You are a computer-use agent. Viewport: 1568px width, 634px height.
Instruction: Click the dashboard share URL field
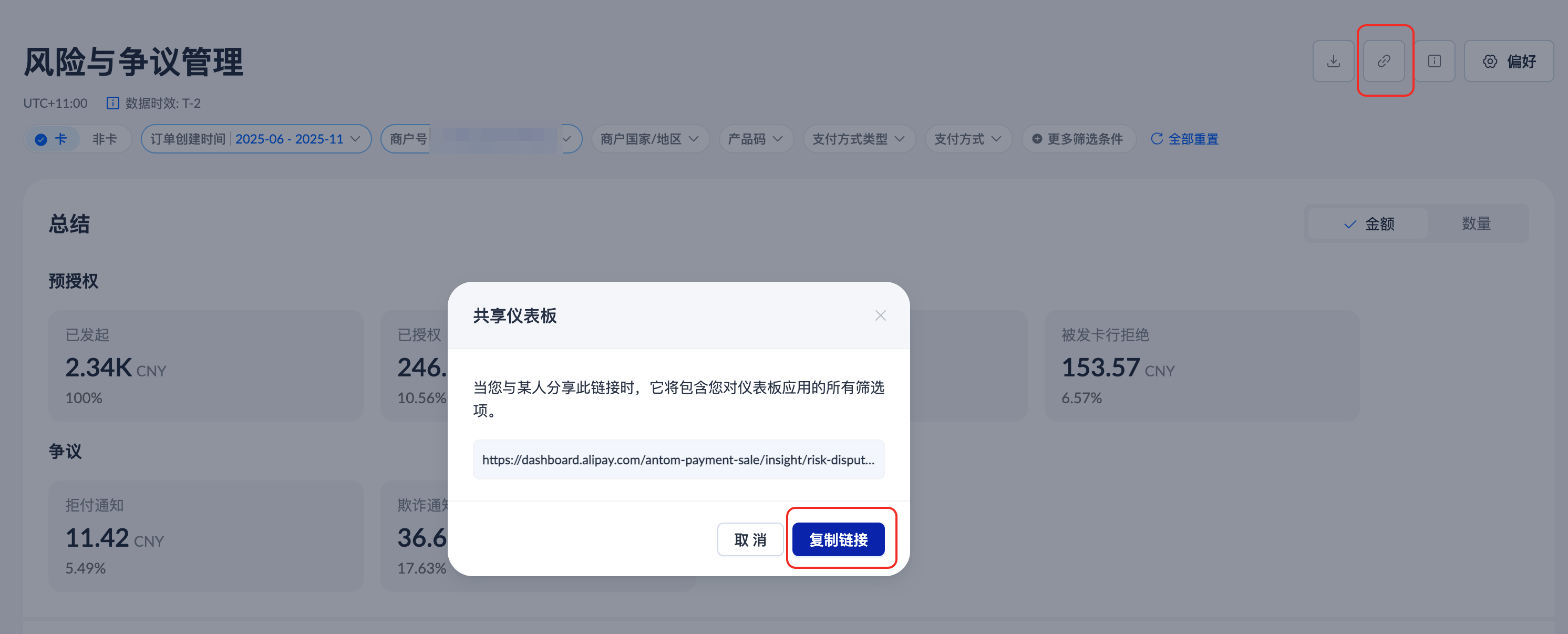[x=678, y=460]
